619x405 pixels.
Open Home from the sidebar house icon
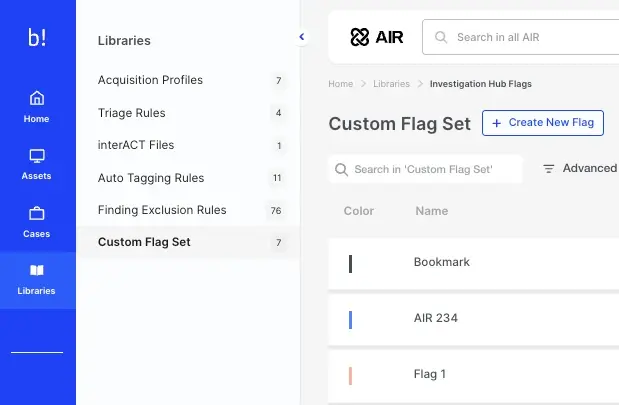37,98
